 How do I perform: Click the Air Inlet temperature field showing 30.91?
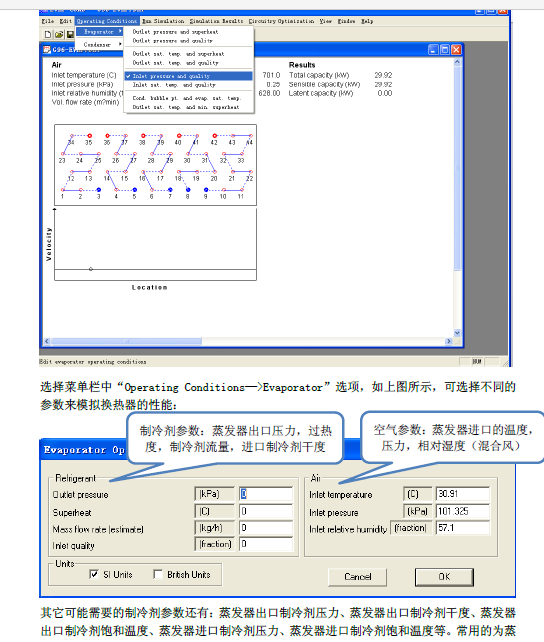(463, 494)
